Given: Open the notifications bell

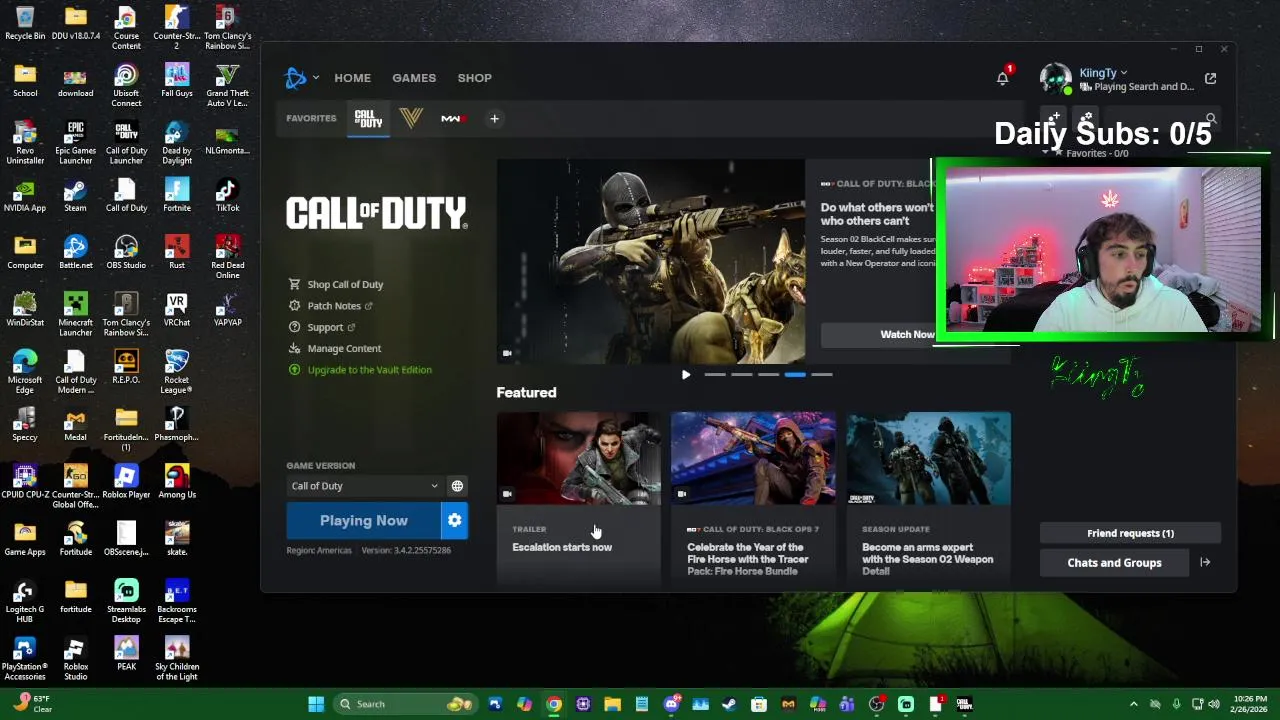Looking at the screenshot, I should [x=1003, y=78].
